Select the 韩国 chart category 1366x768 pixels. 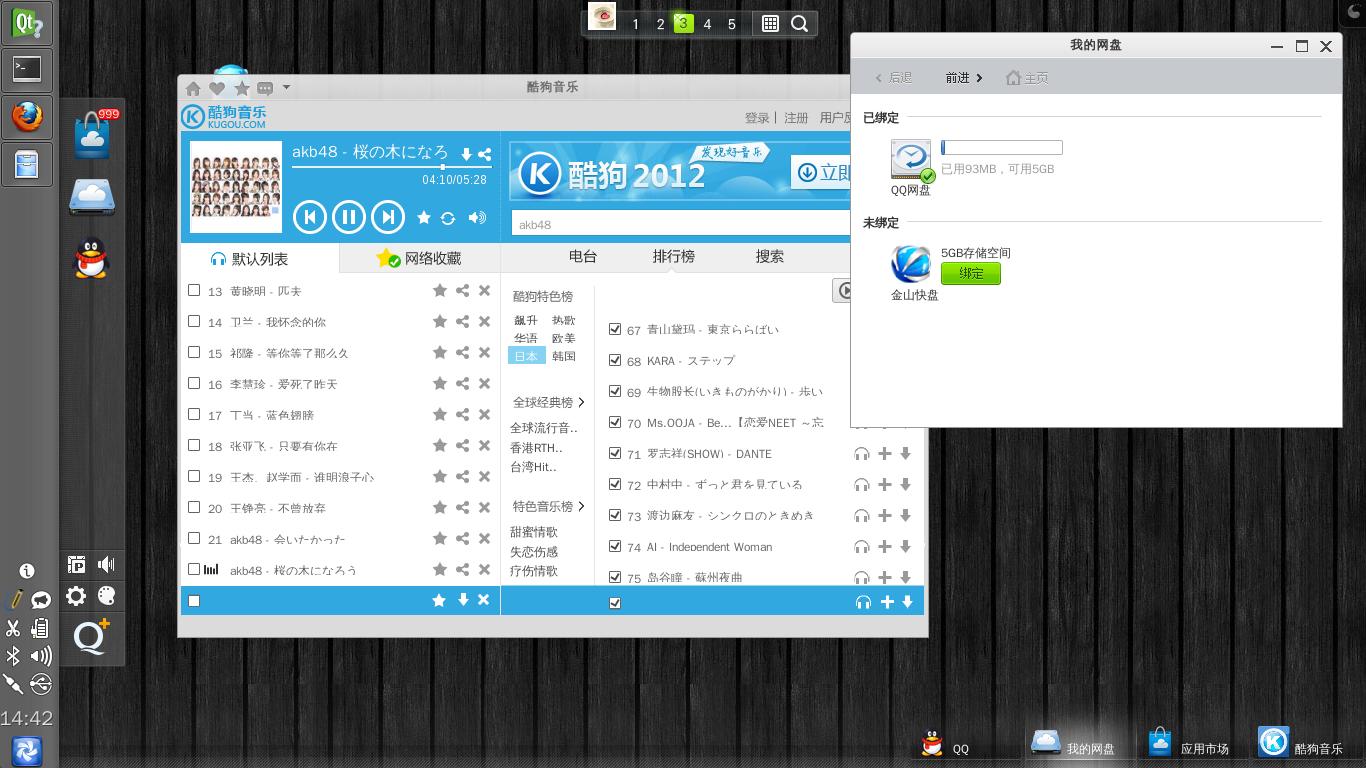point(564,356)
